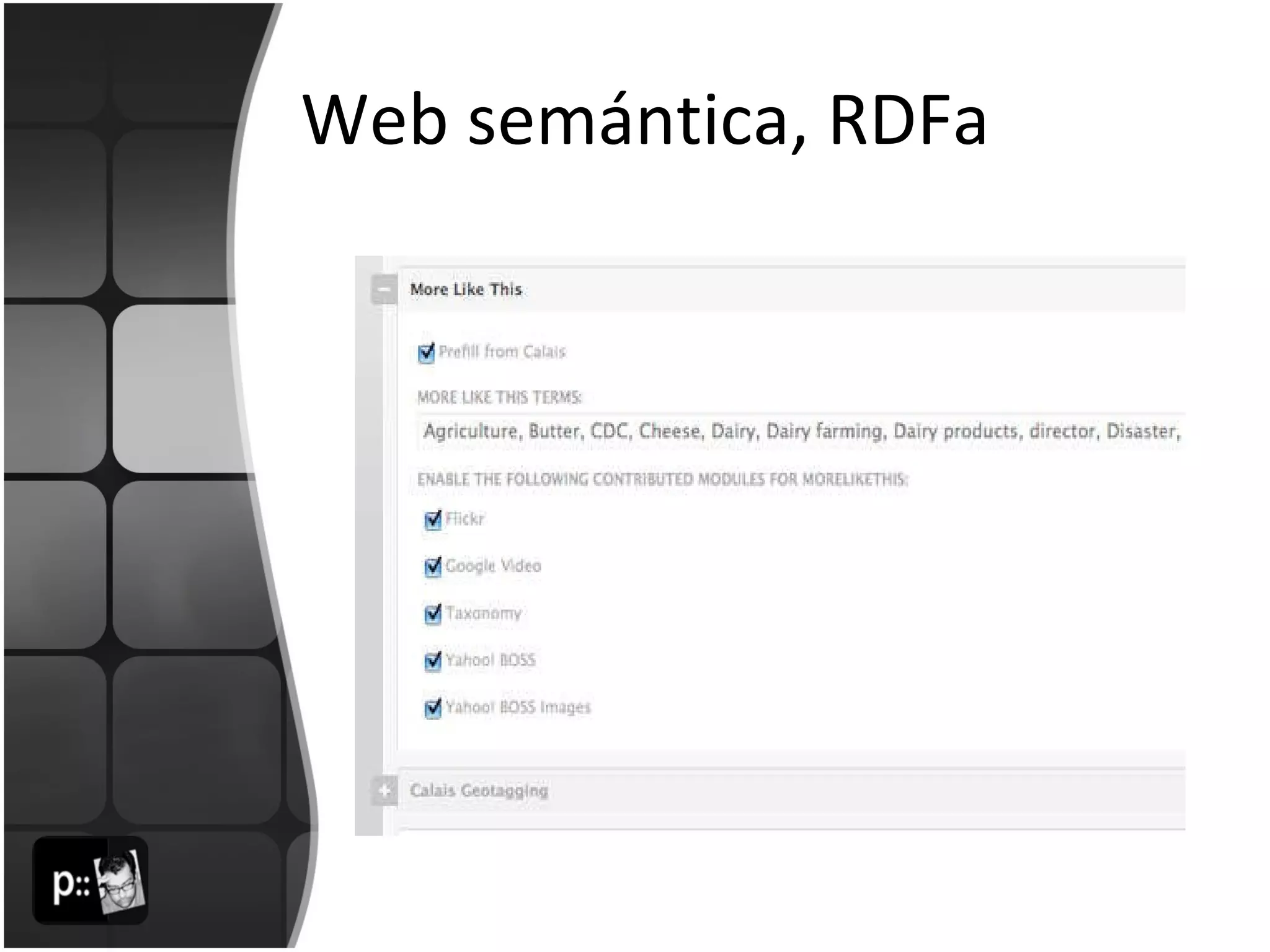Uncheck the Yahoo! BOSS Images checkbox
1270x952 pixels.
click(x=433, y=708)
